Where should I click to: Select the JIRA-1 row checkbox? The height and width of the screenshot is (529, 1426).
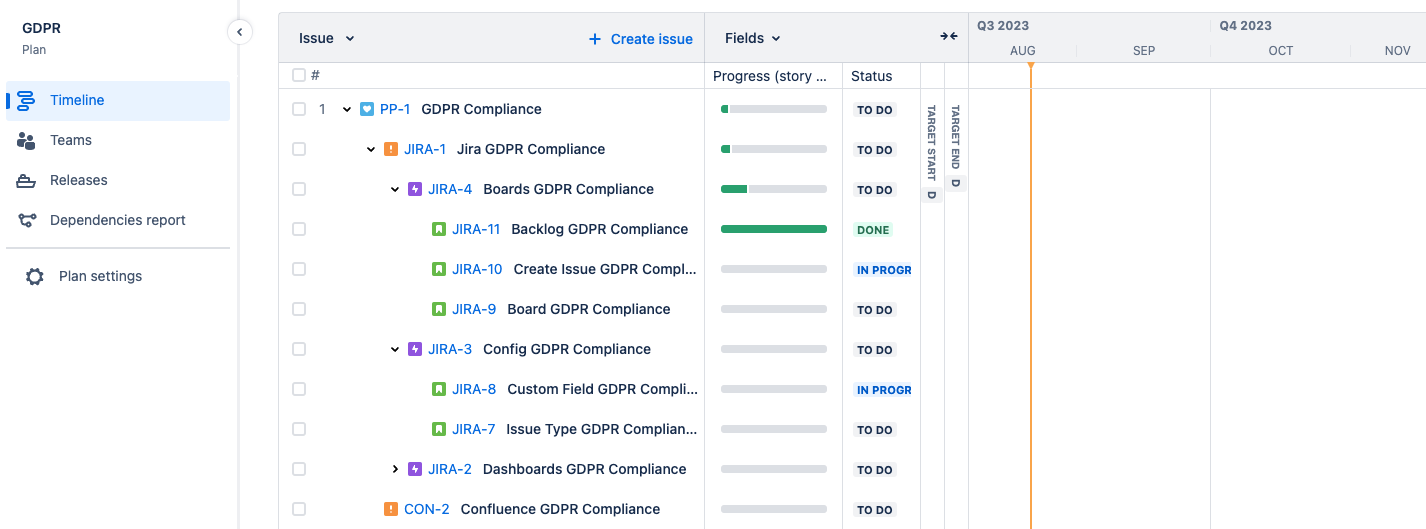(x=299, y=149)
